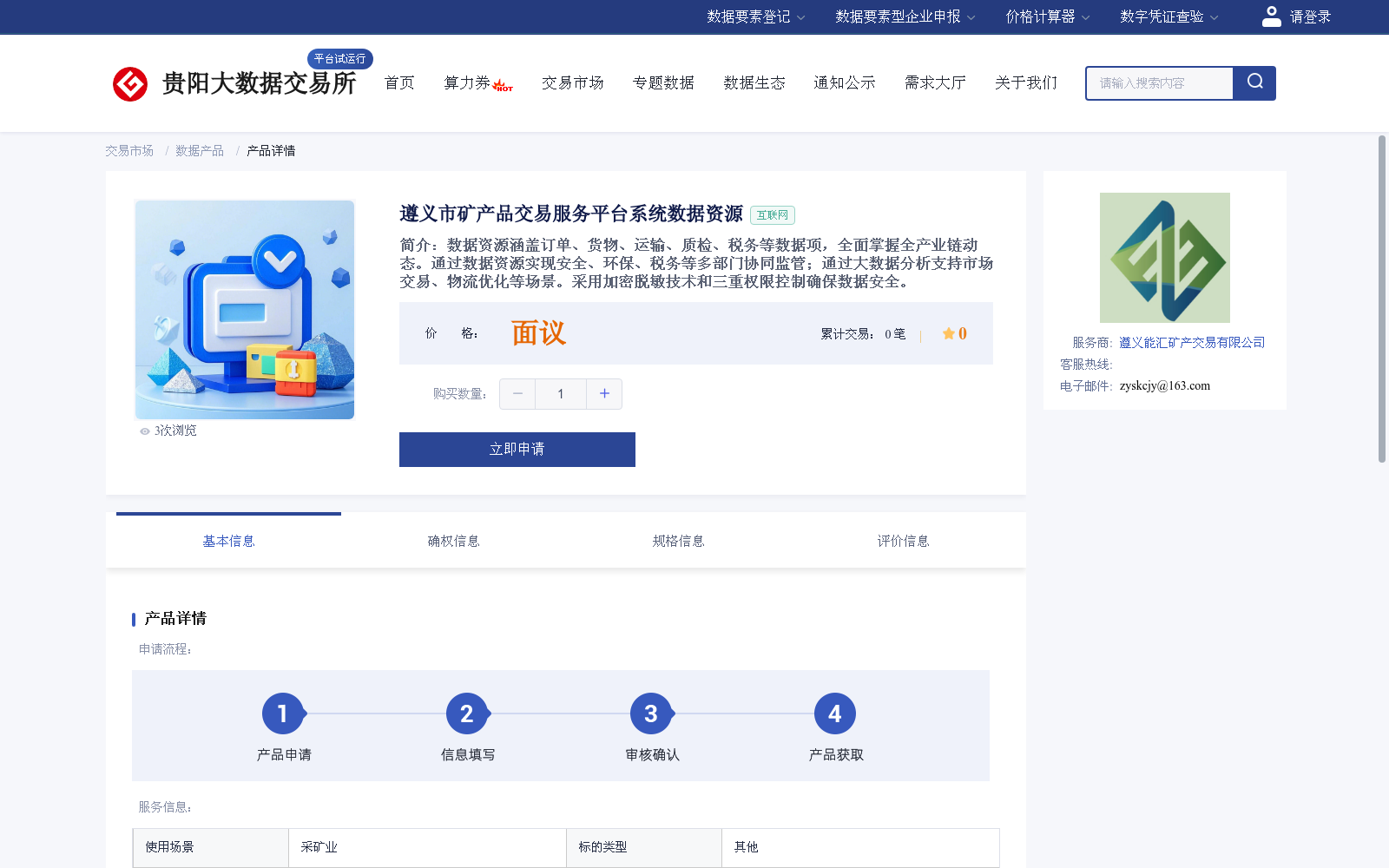Click the Guiyang Big Data Exchange red logo

coord(130,84)
